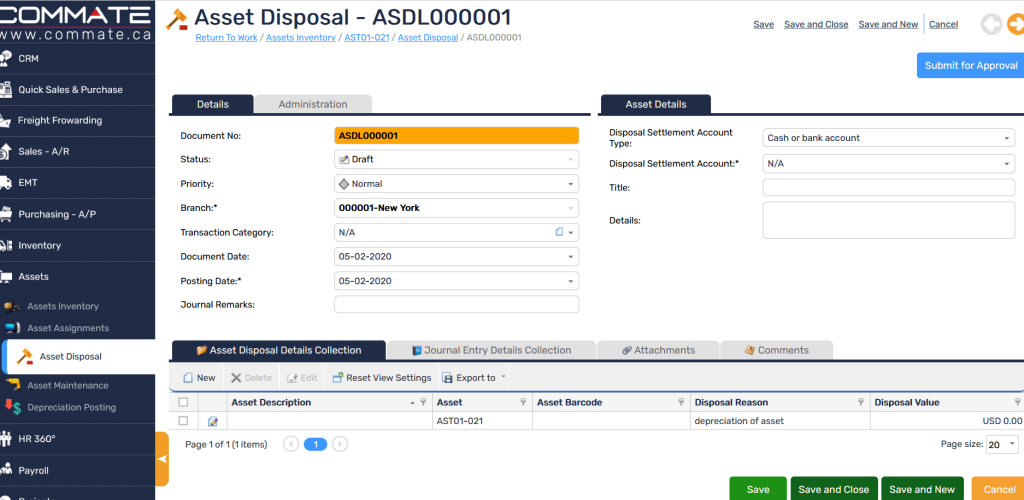Change the Page size dropdown

[1002, 445]
